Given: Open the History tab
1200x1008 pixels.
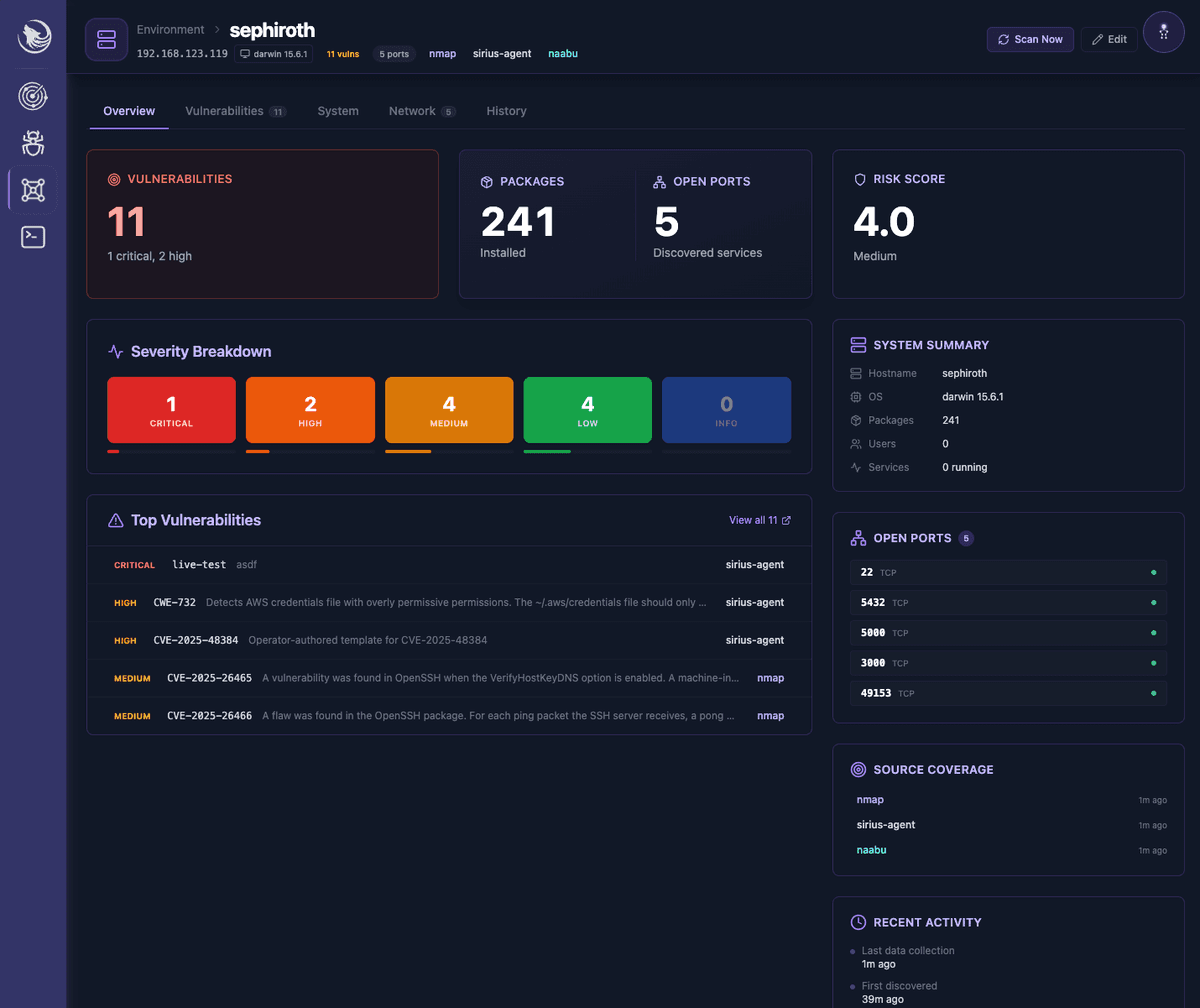Looking at the screenshot, I should coord(506,111).
